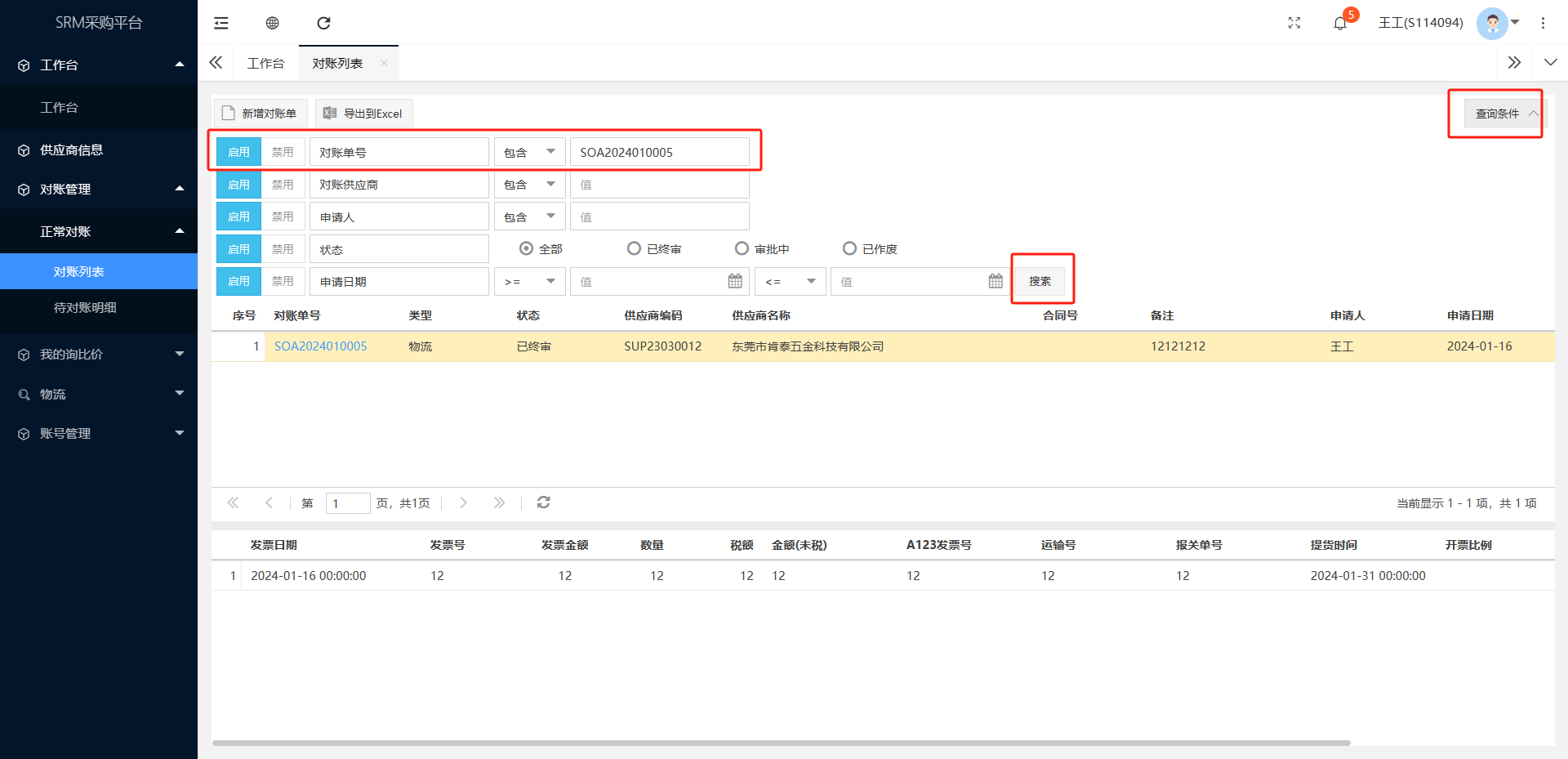Open the notification bell

[x=1340, y=23]
